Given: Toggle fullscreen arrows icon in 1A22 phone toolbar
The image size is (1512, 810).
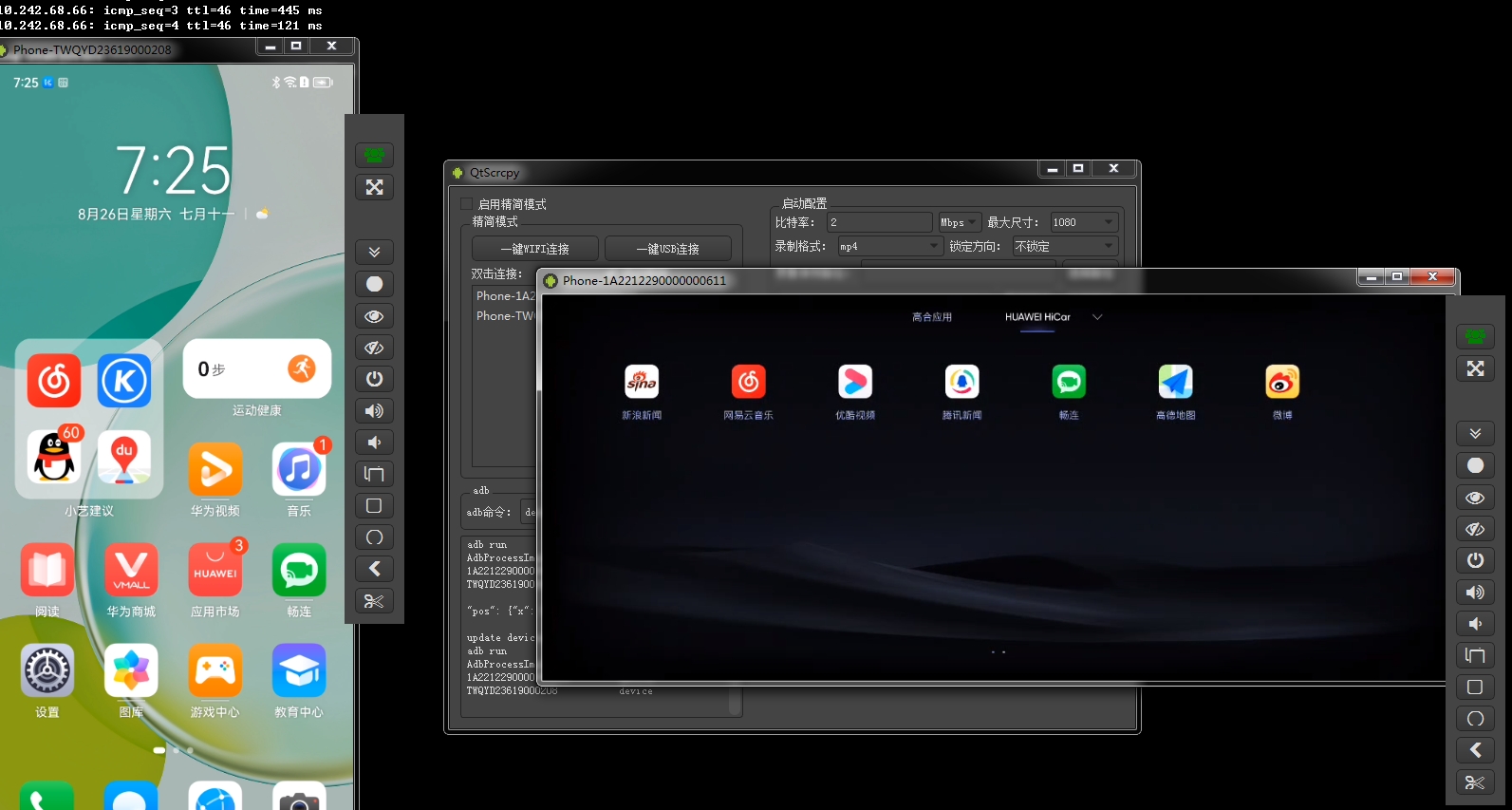Looking at the screenshot, I should pos(1475,368).
